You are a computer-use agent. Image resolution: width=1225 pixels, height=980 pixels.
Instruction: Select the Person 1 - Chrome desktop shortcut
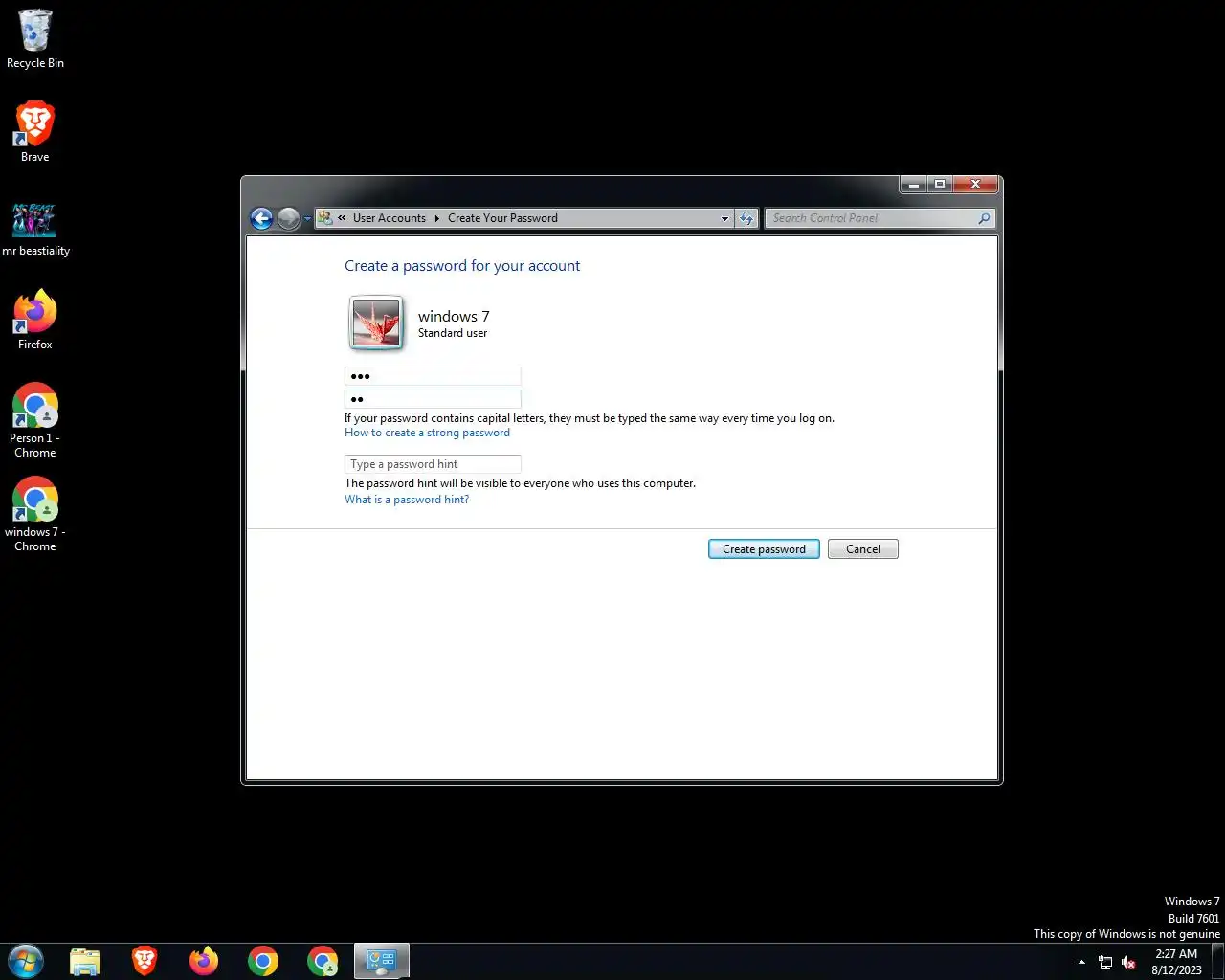[x=34, y=421]
